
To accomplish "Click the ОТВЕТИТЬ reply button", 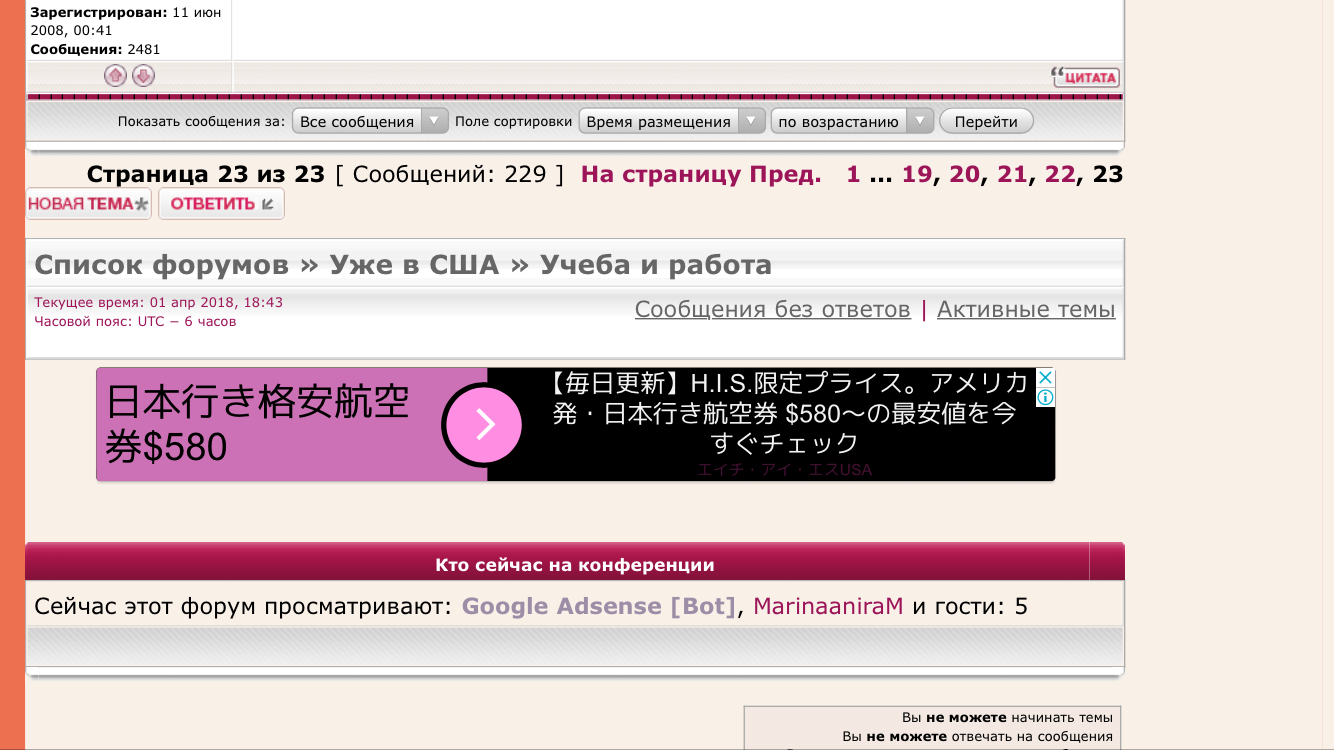I will tap(221, 204).
